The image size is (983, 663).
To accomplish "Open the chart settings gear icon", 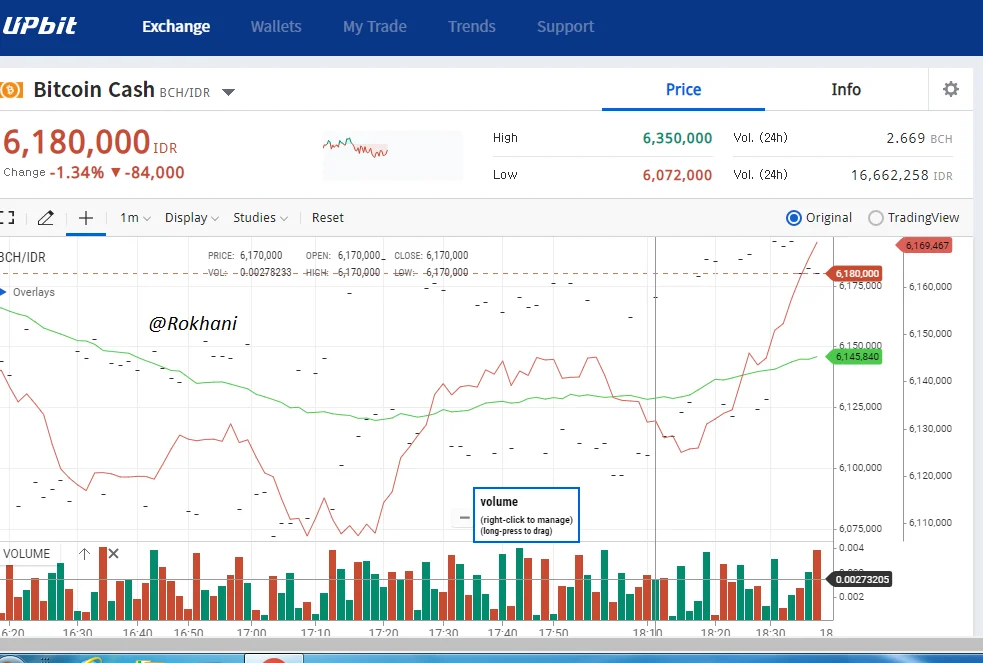I will click(950, 89).
